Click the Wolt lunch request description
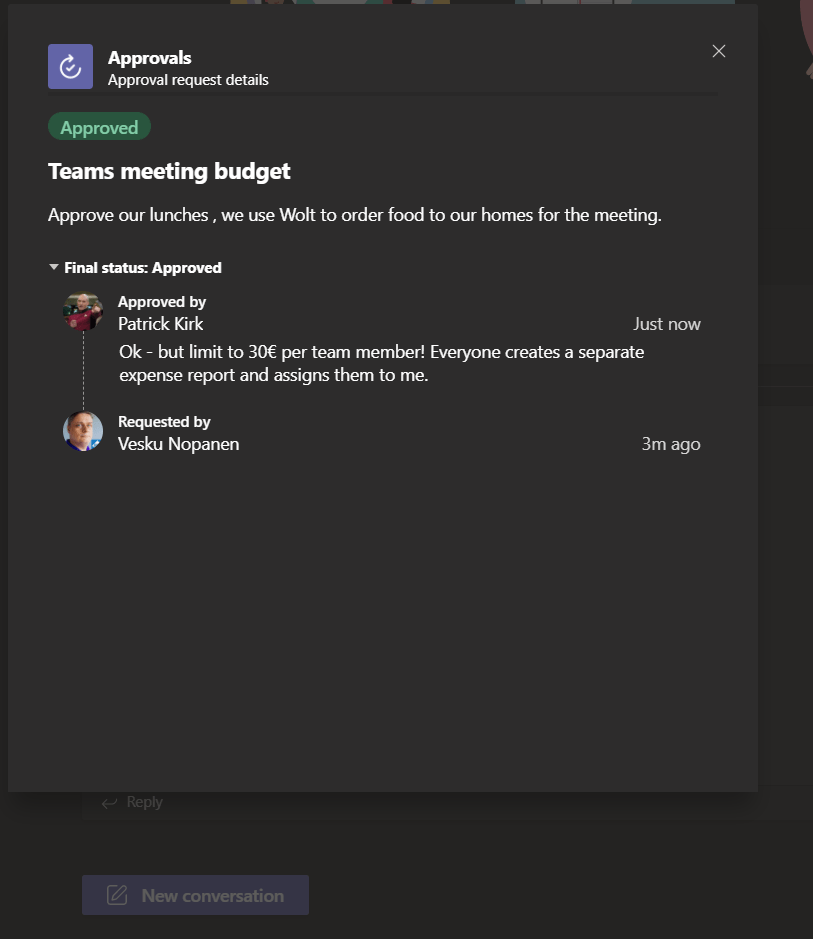 pos(354,215)
